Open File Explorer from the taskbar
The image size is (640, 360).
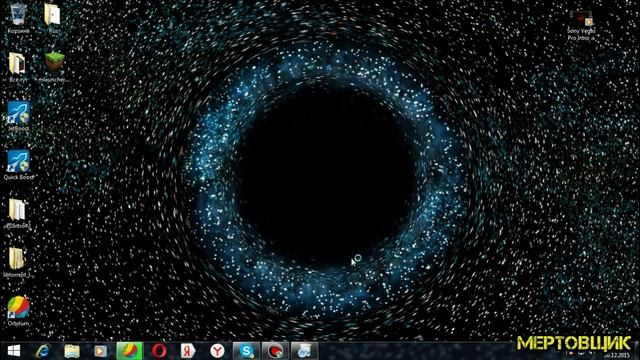click(71, 351)
